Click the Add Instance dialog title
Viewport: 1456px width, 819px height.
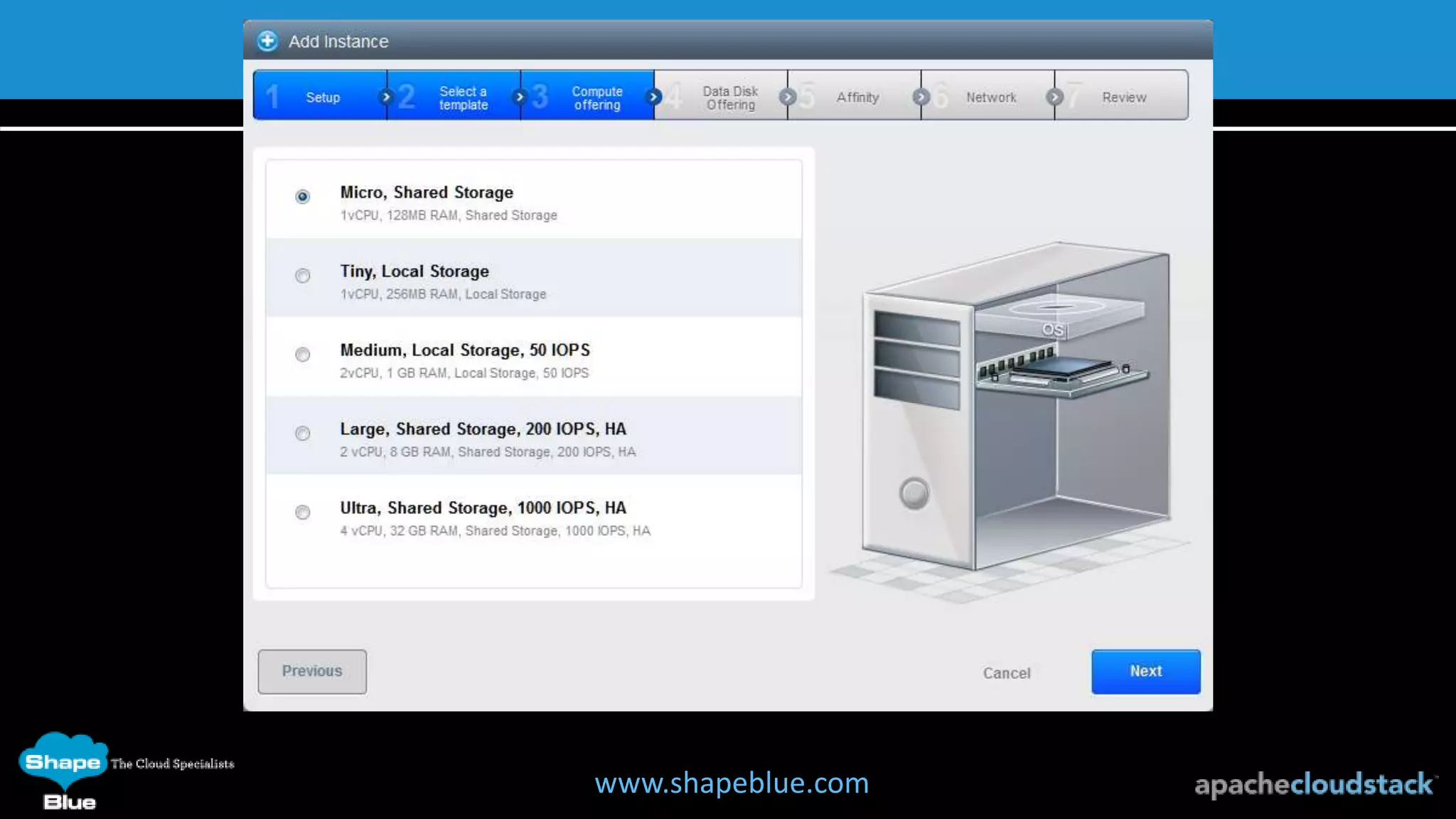point(338,41)
